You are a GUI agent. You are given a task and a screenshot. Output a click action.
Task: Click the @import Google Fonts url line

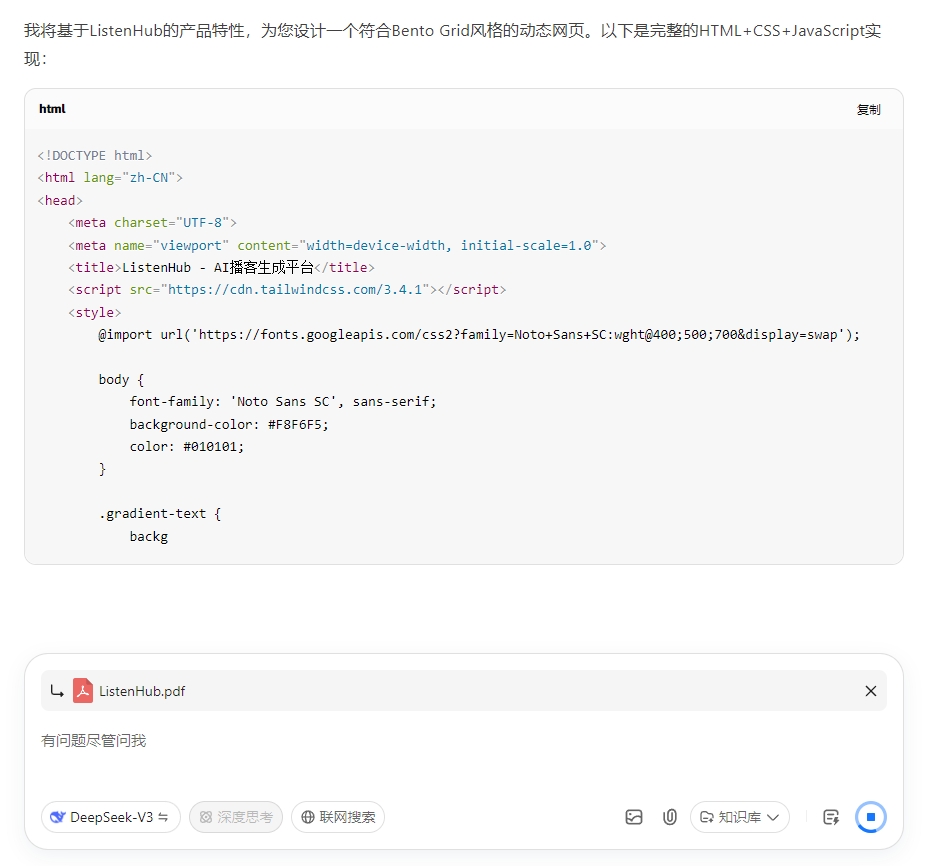click(479, 335)
